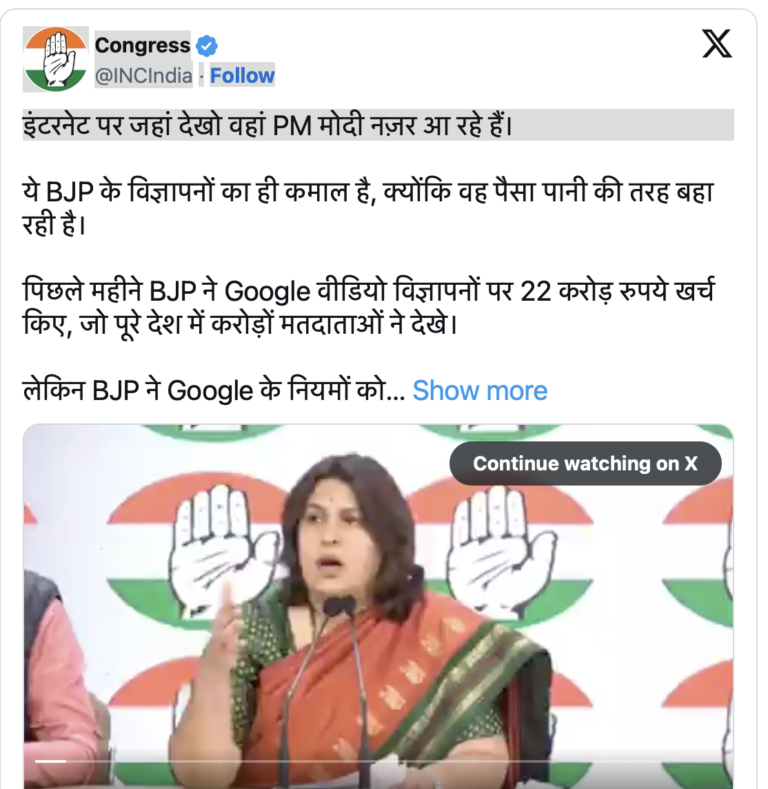Image resolution: width=768 pixels, height=789 pixels.
Task: Select Continue watching on X
Action: 585,463
